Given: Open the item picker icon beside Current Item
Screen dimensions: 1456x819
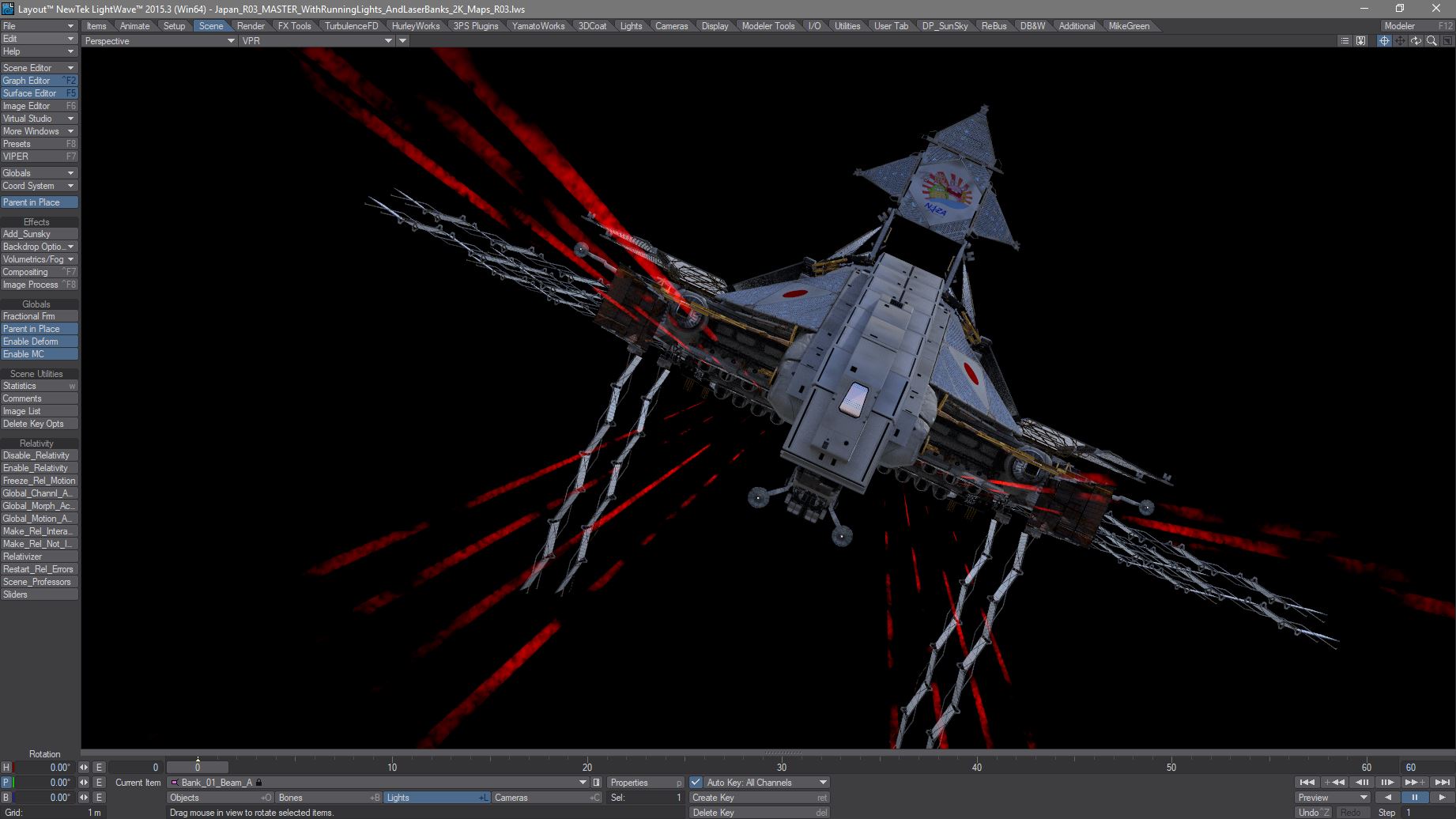Looking at the screenshot, I should (597, 783).
